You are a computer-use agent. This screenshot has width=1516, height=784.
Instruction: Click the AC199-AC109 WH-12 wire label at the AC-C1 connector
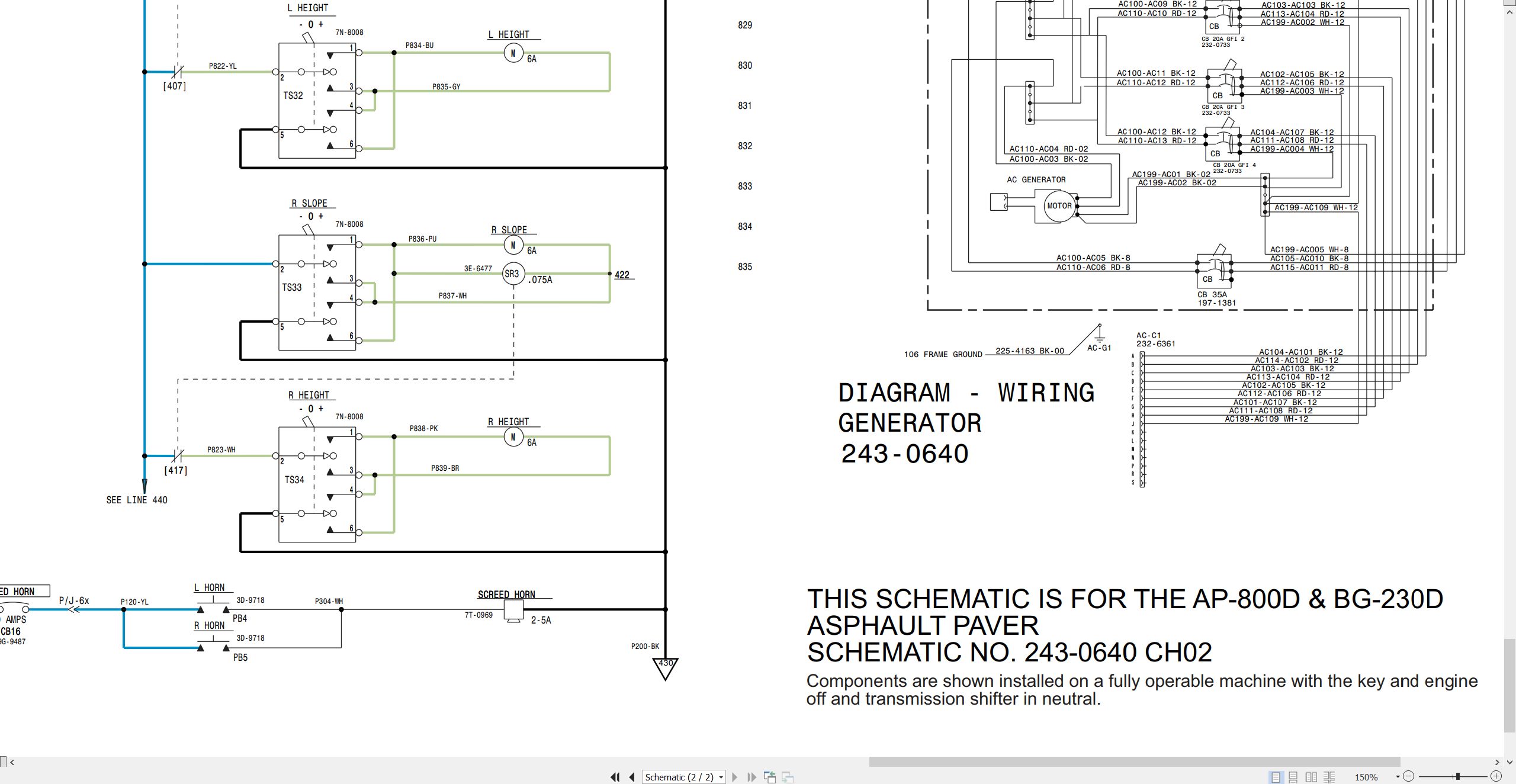(1266, 419)
